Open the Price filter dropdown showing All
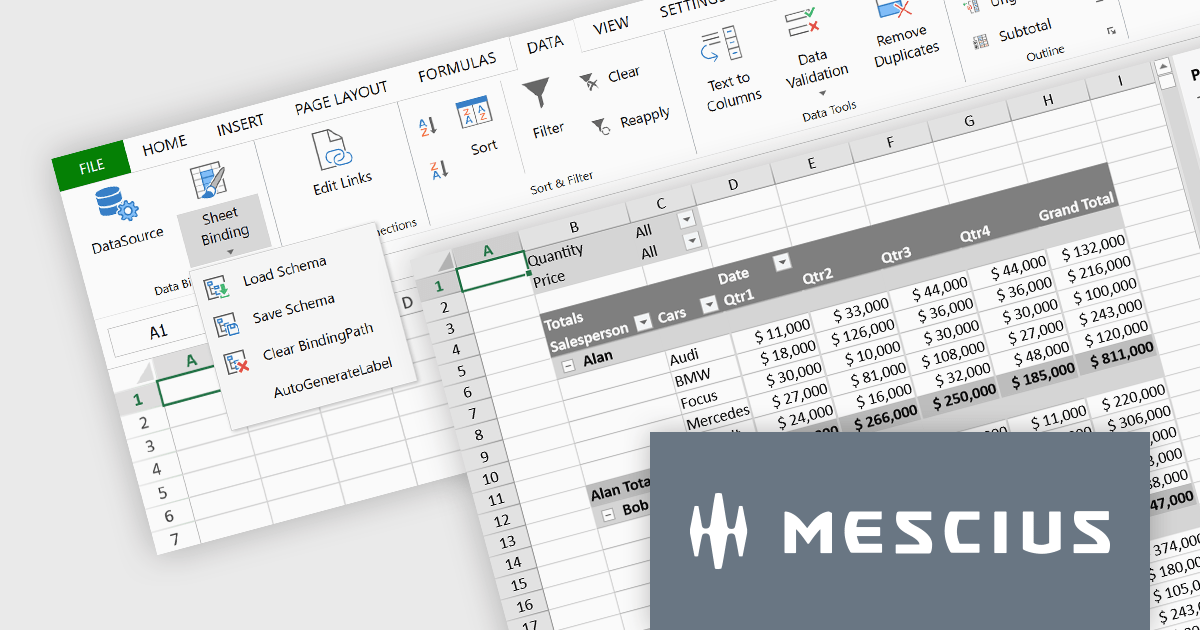The width and height of the screenshot is (1200, 630). (691, 241)
